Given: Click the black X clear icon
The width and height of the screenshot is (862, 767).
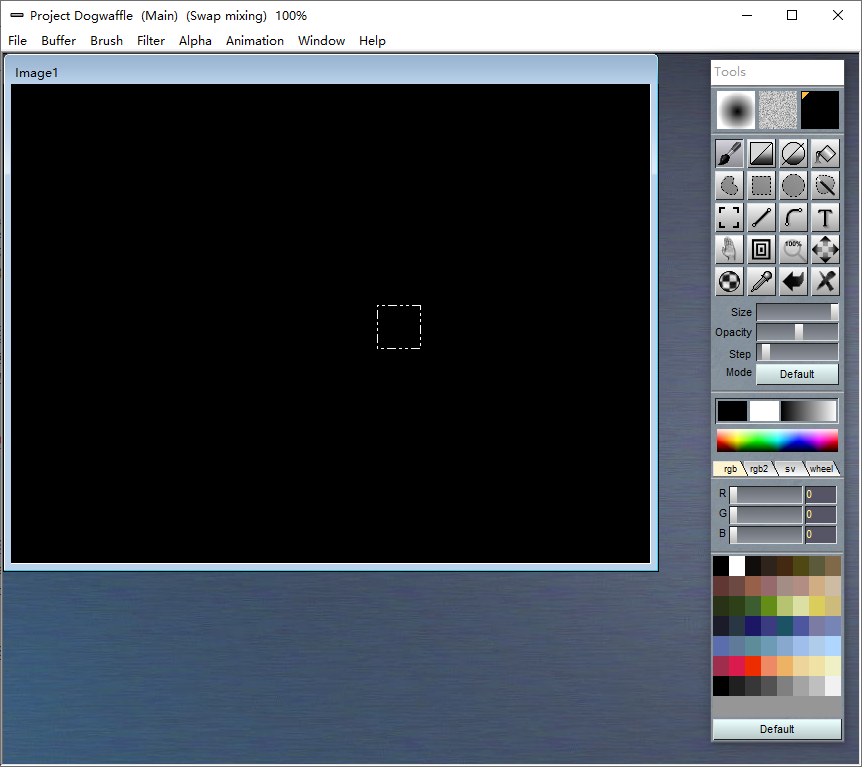Looking at the screenshot, I should pos(825,282).
